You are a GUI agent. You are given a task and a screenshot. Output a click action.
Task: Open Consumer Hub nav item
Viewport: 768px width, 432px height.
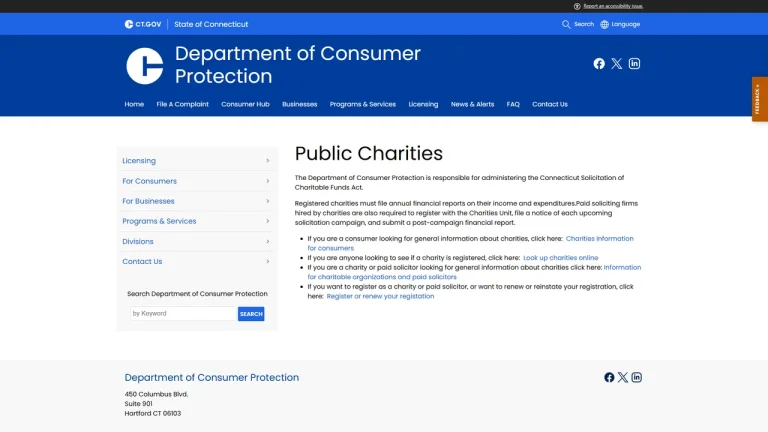click(245, 104)
